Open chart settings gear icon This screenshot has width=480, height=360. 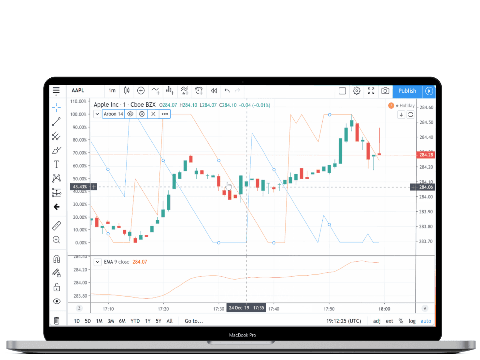point(357,91)
